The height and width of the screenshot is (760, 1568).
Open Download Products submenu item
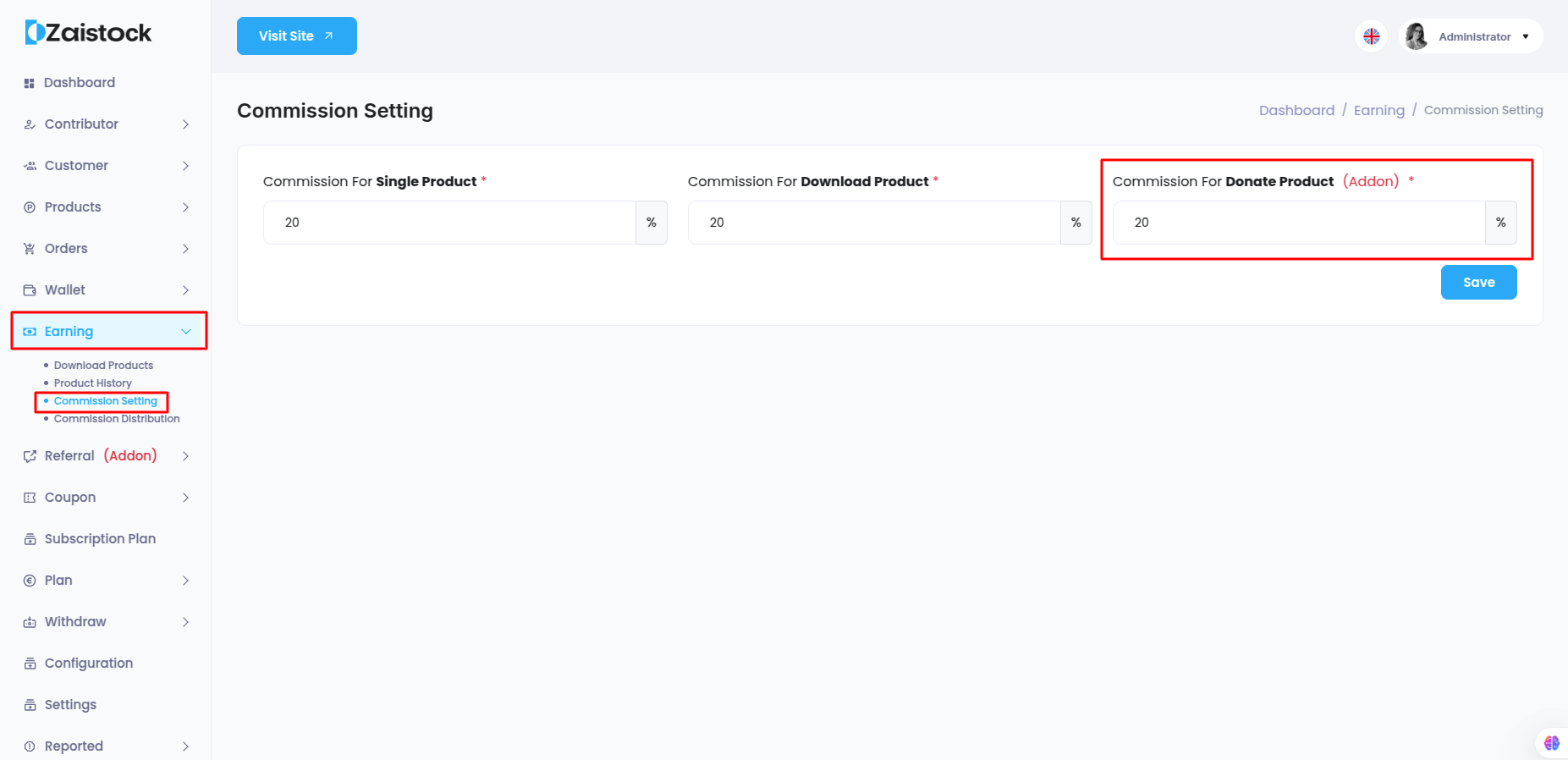(x=103, y=366)
